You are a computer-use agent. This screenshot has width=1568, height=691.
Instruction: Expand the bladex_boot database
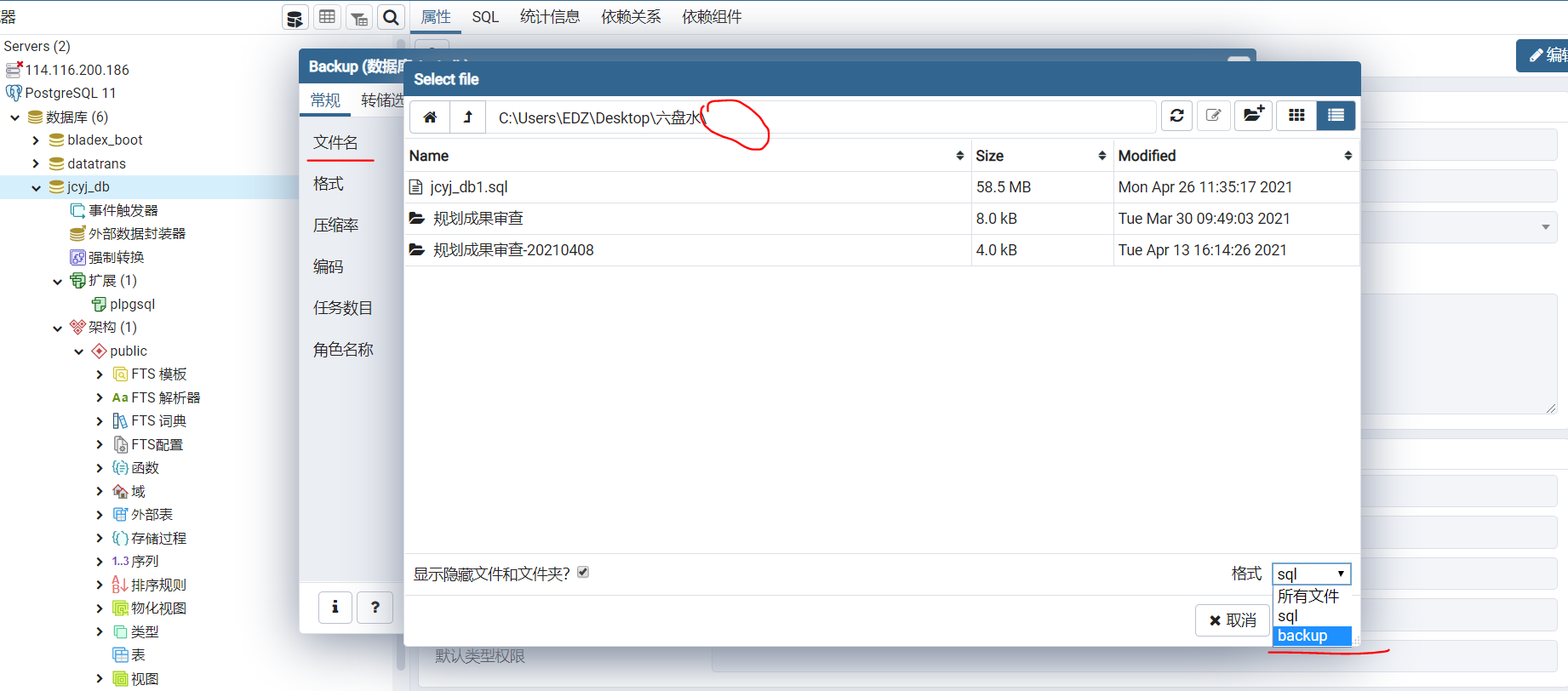pyautogui.click(x=36, y=140)
